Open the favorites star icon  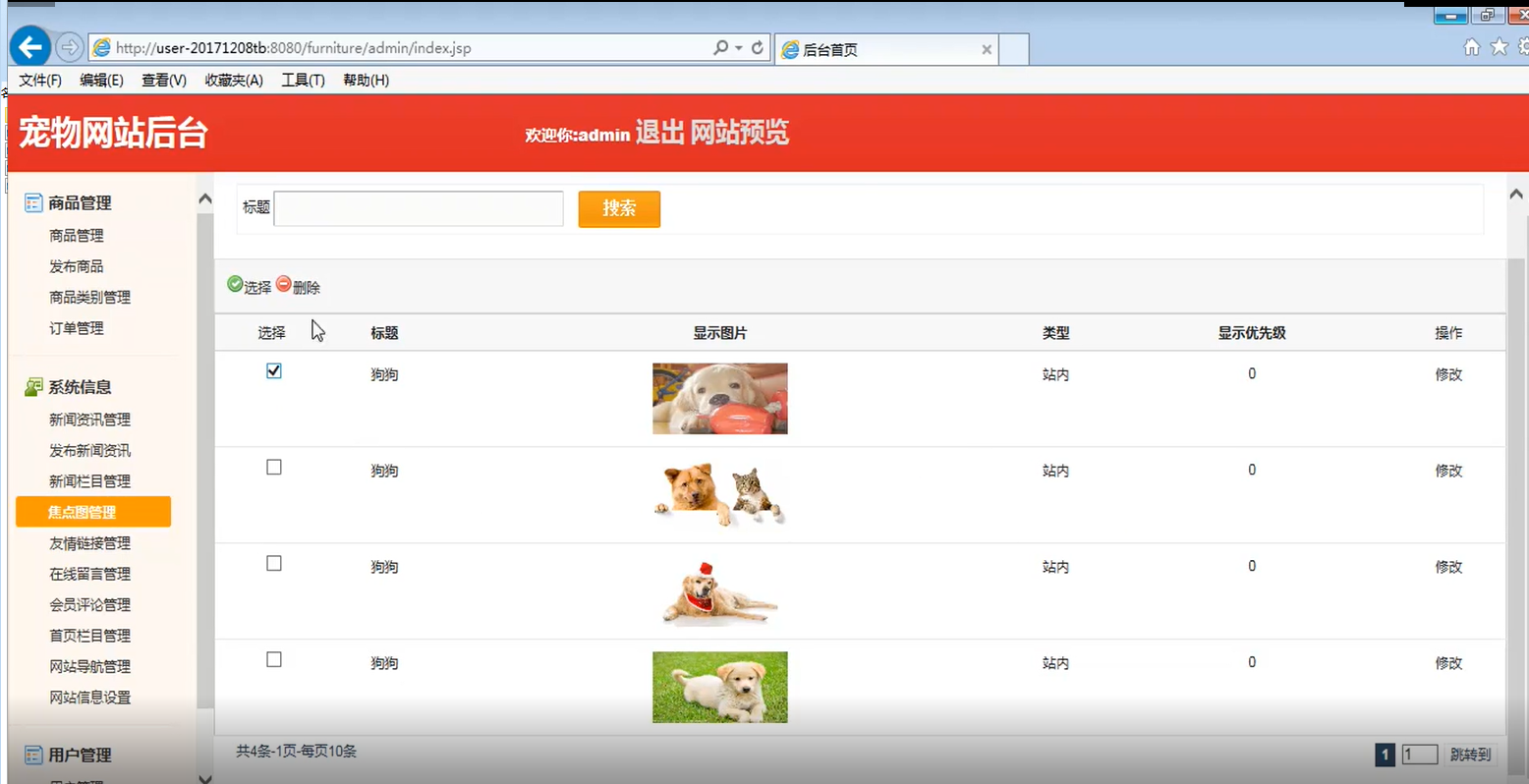coord(1500,46)
